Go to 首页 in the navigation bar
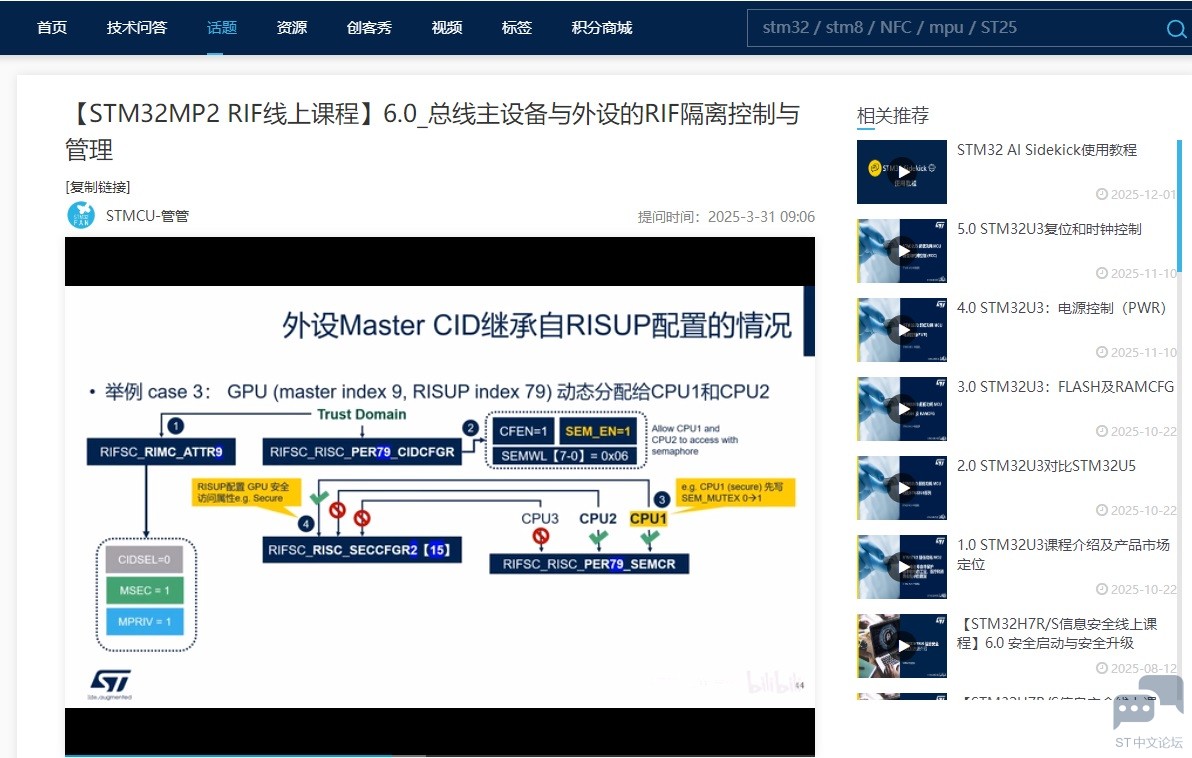 pos(52,28)
